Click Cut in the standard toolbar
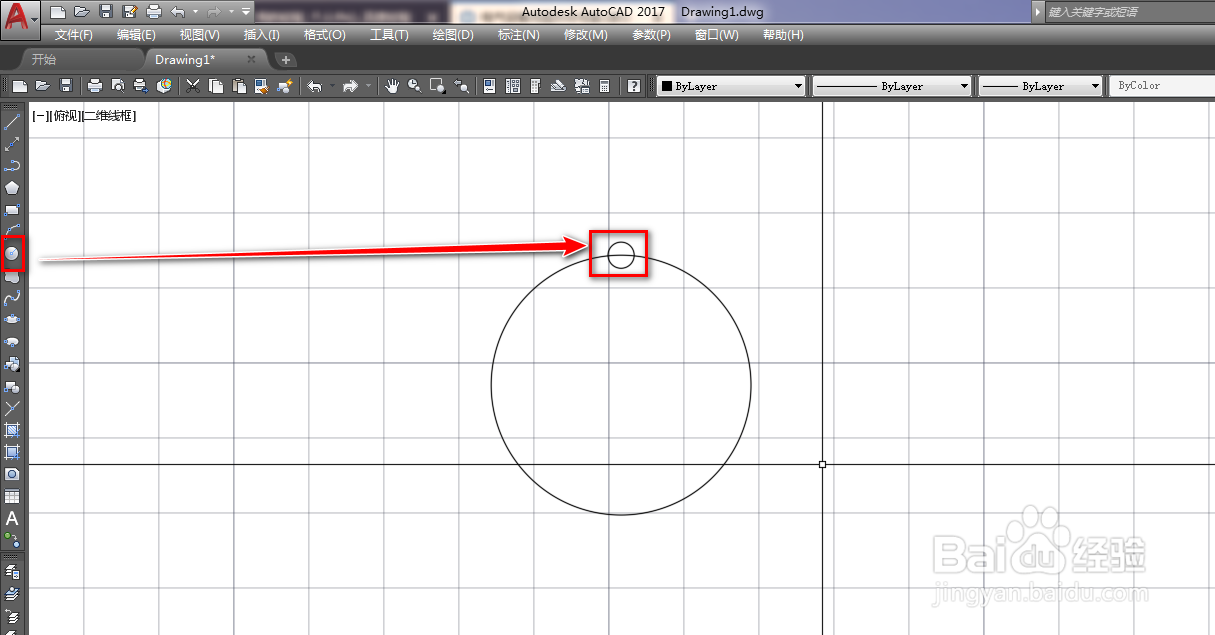 (193, 86)
